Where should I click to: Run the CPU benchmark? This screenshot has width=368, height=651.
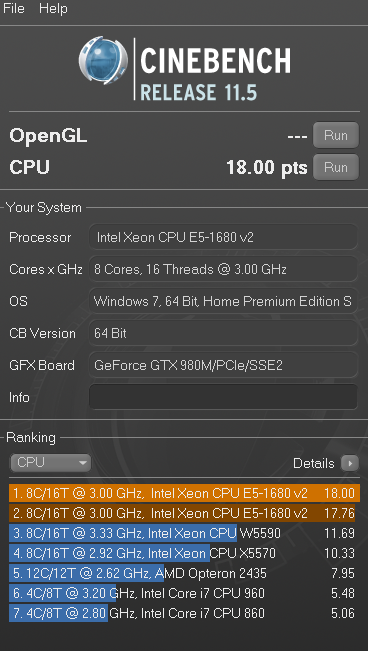point(336,167)
